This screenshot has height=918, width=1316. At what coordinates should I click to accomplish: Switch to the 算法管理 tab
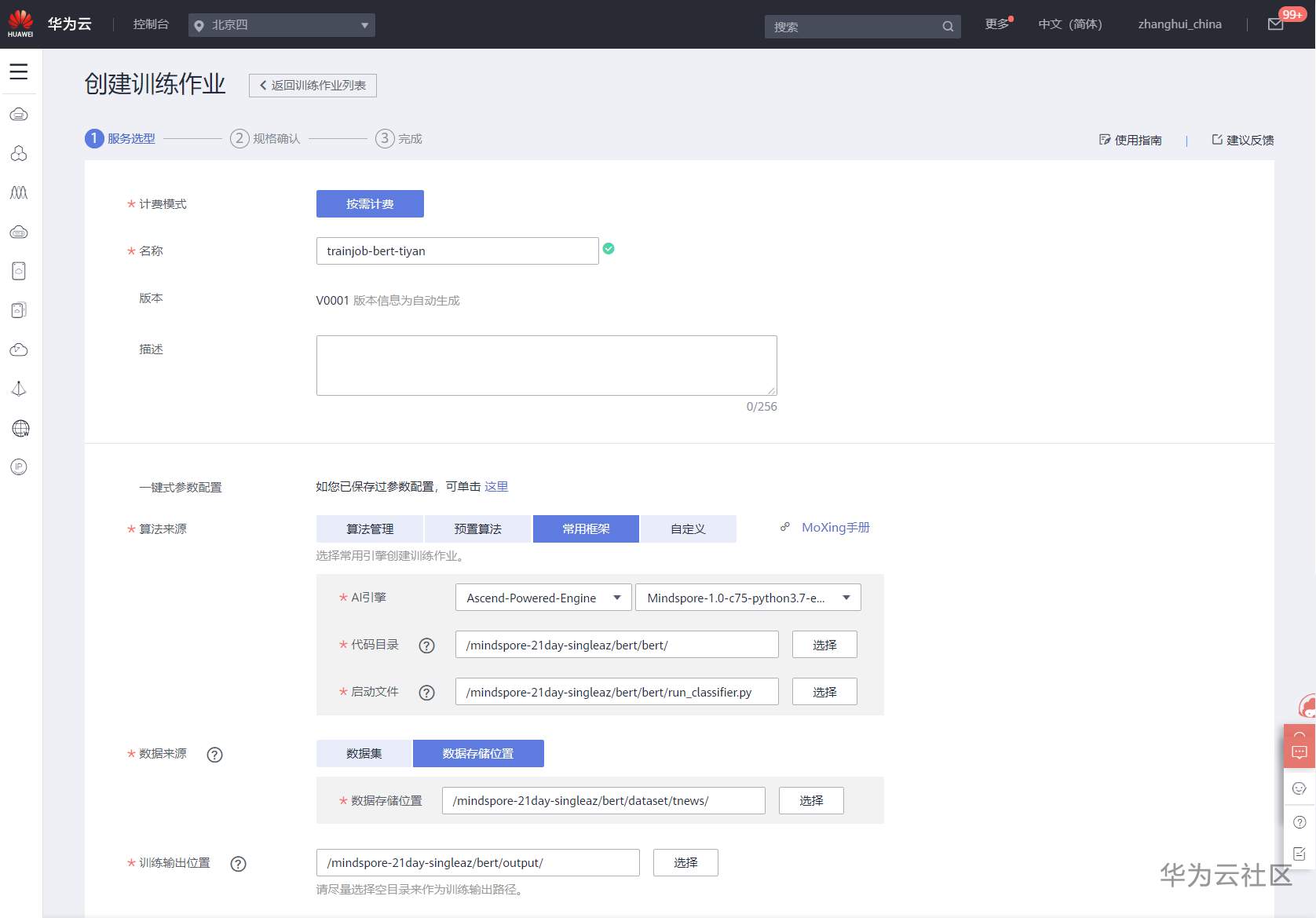(x=370, y=529)
